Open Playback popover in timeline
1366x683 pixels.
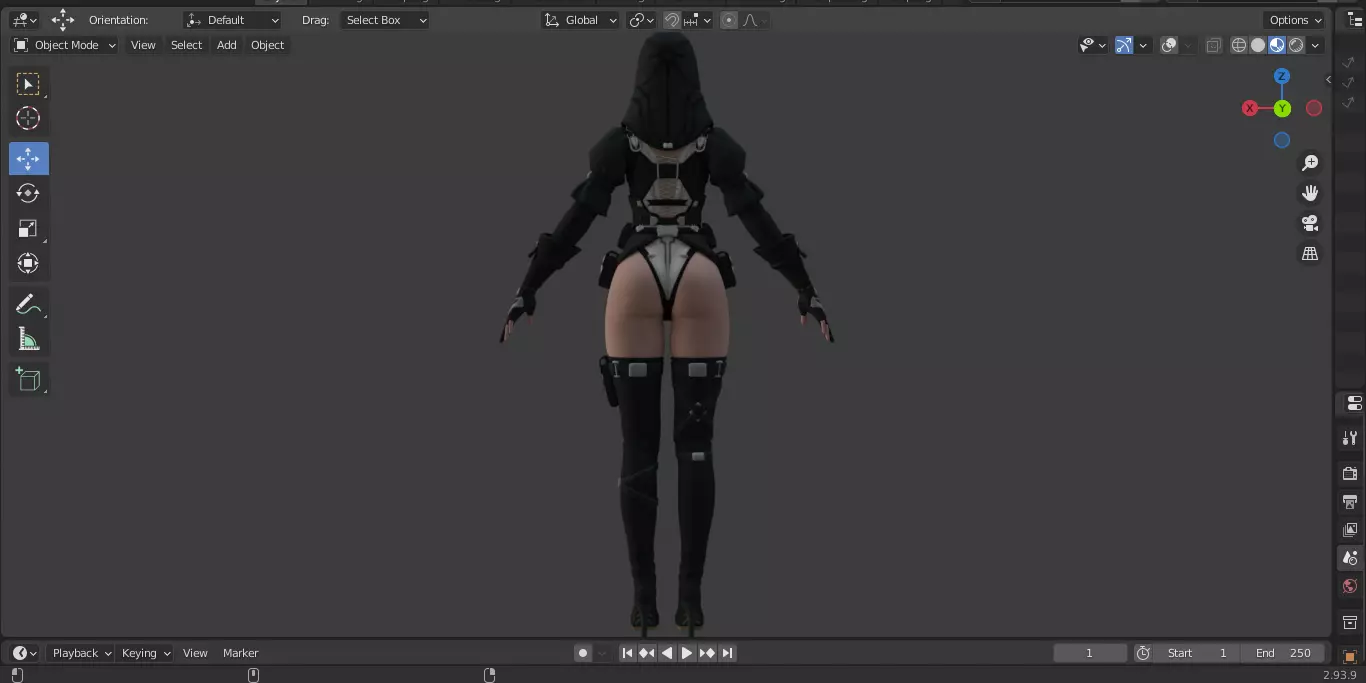coord(82,653)
